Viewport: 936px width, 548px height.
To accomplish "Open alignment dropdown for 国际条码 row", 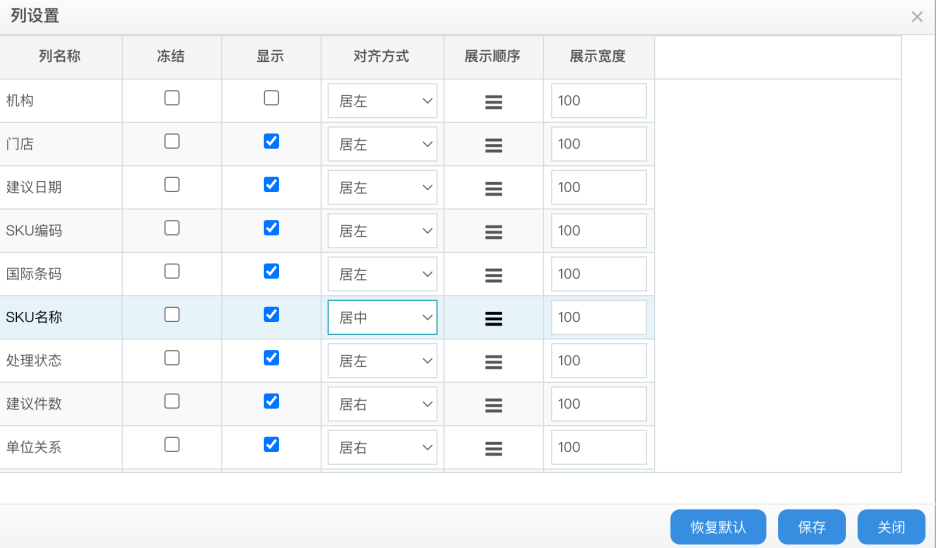I will coord(382,274).
